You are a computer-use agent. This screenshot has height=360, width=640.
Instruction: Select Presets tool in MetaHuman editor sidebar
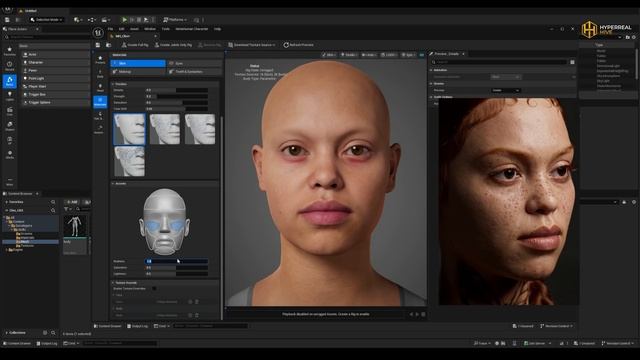click(x=100, y=60)
